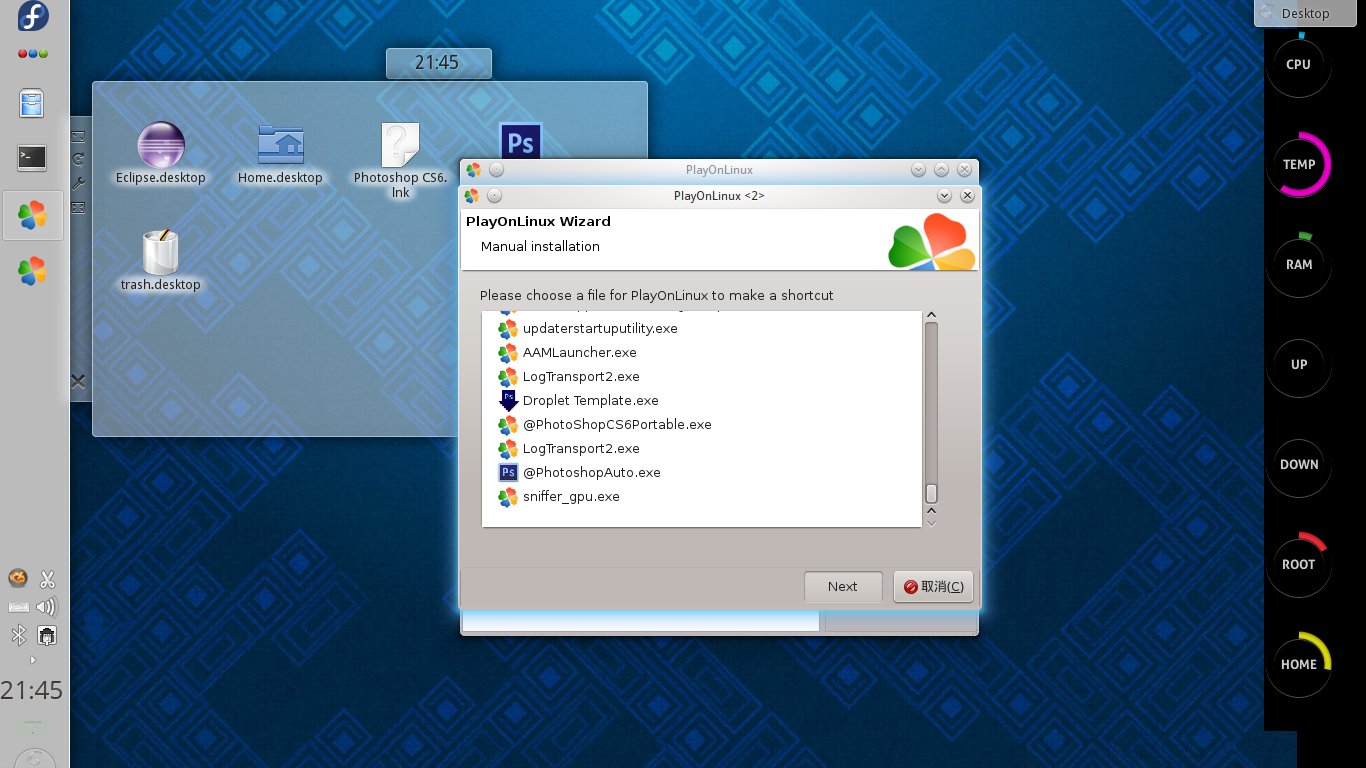Open the Eclipse.desktop icon
This screenshot has height=768, width=1366.
coord(161,154)
